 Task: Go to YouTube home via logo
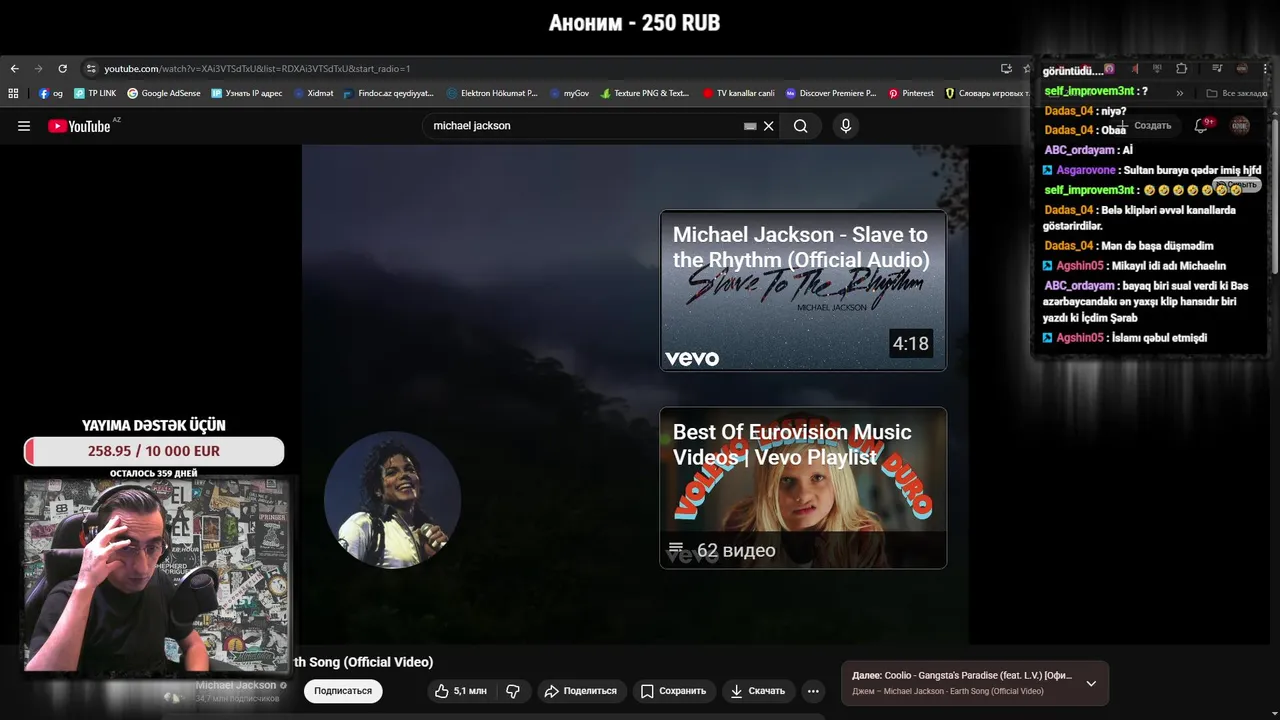coord(80,126)
